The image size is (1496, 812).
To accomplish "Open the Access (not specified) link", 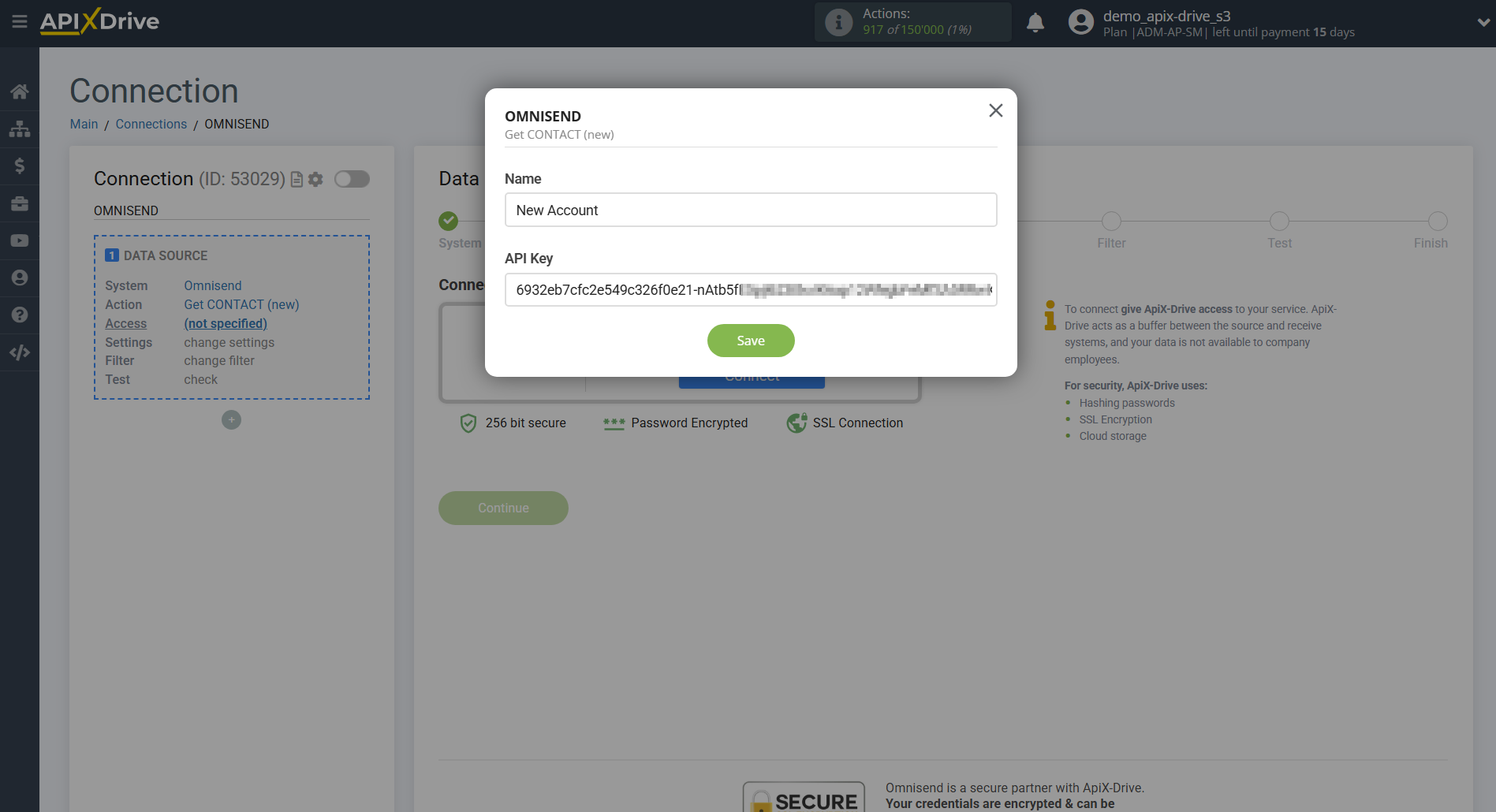I will (226, 323).
